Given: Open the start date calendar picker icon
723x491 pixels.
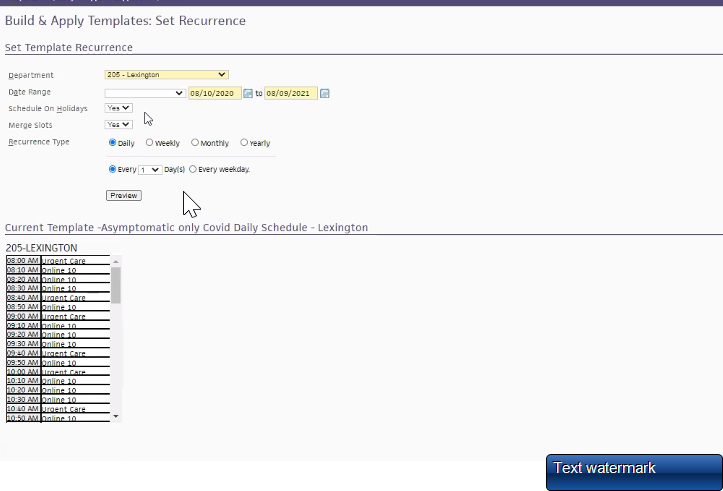Looking at the screenshot, I should point(248,93).
